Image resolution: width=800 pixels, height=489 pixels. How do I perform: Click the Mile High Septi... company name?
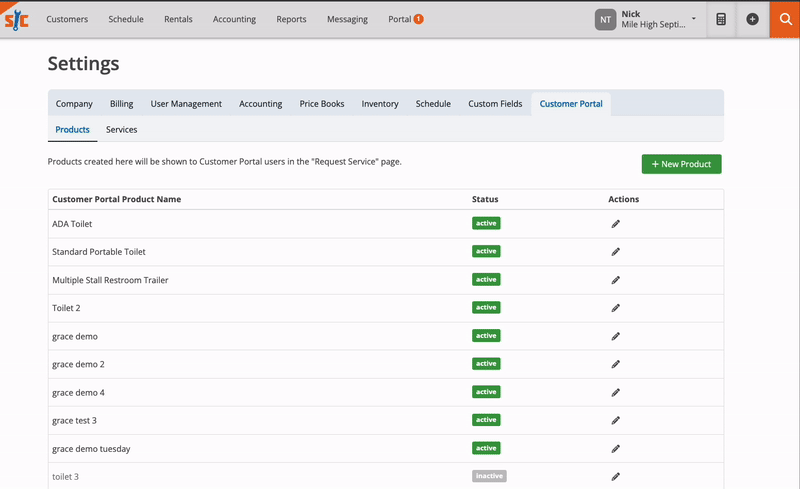coord(653,25)
